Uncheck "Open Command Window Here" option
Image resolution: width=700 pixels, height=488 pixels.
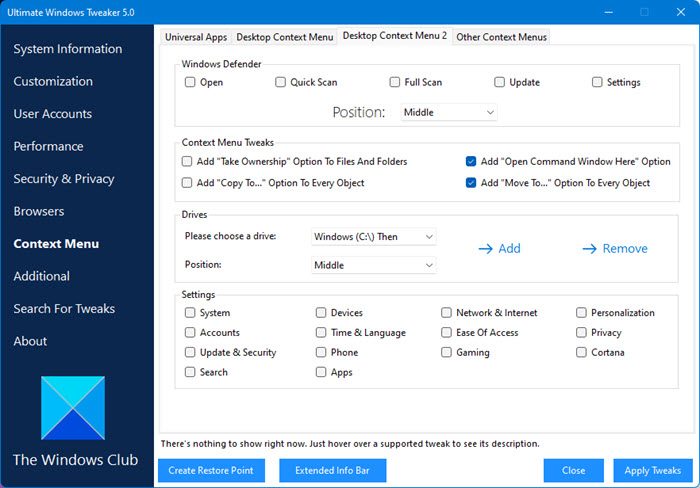pyautogui.click(x=471, y=161)
